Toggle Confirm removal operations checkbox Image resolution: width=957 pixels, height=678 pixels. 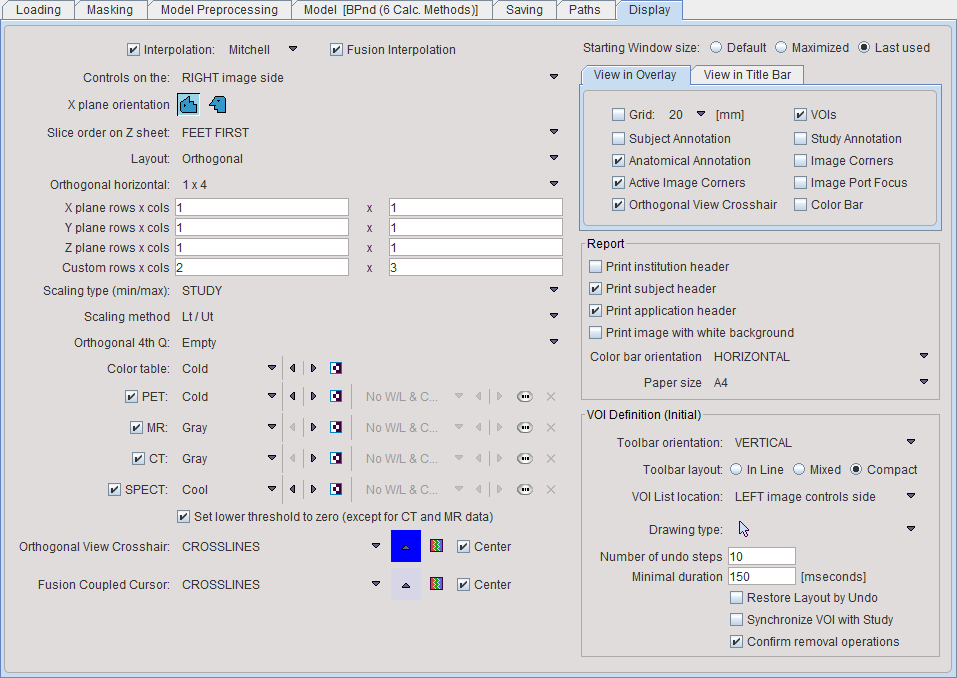(737, 642)
